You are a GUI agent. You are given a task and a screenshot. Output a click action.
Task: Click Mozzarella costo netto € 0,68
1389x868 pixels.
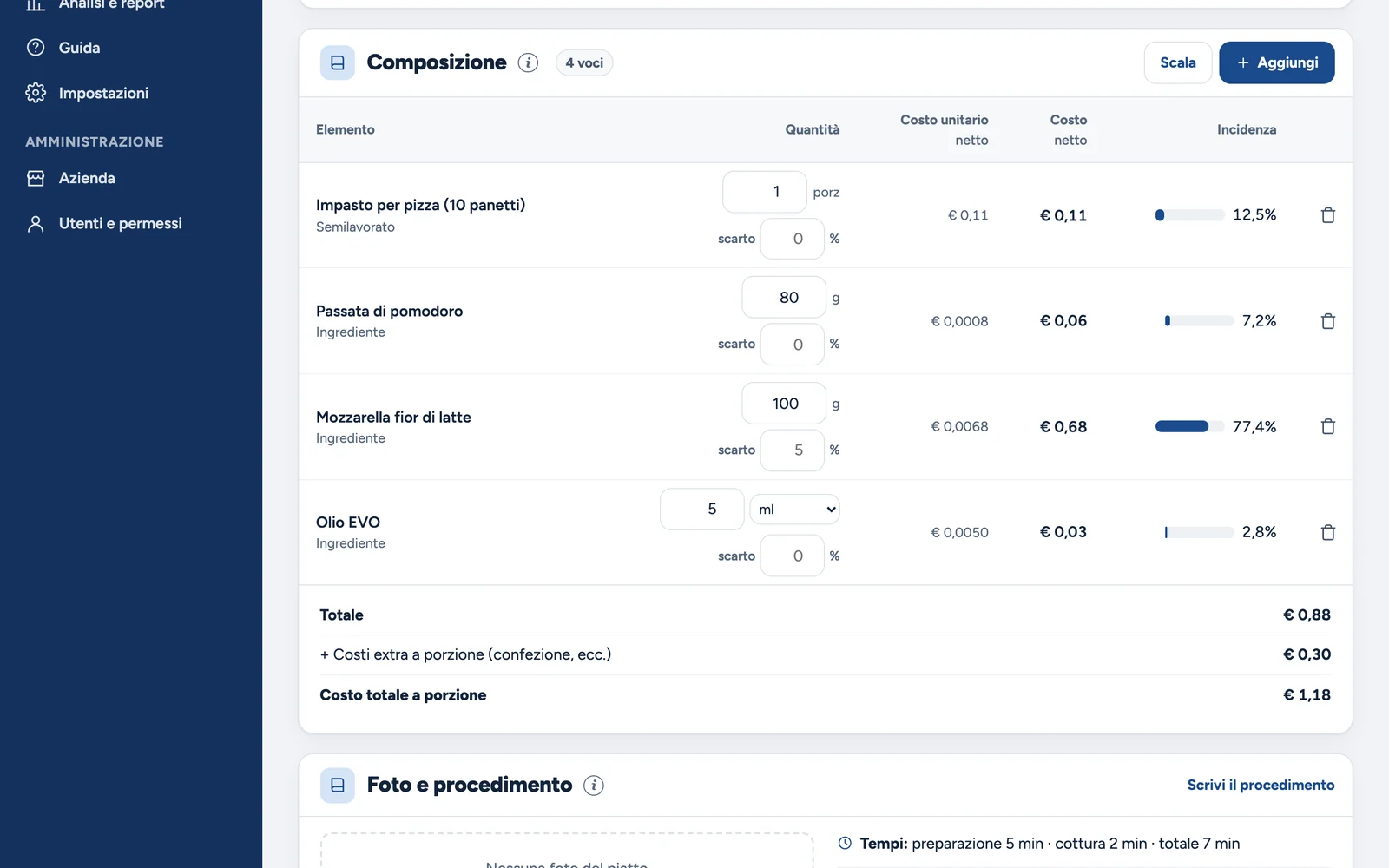coord(1063,426)
